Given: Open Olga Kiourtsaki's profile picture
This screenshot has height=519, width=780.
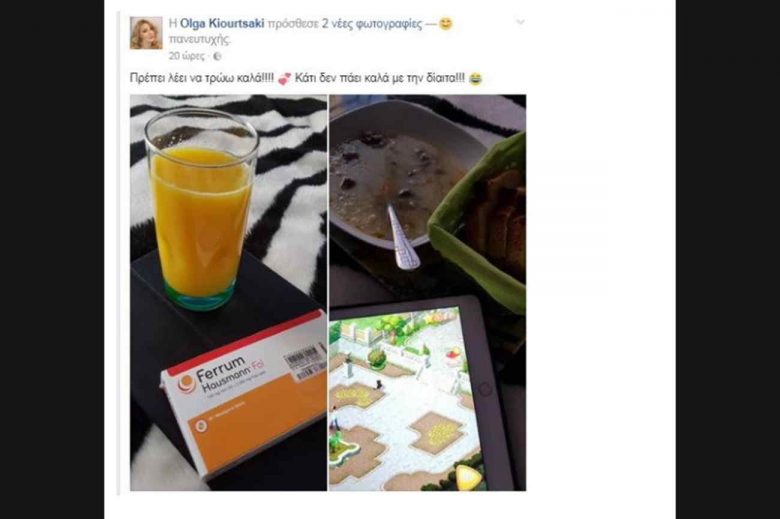Looking at the screenshot, I should (x=146, y=33).
